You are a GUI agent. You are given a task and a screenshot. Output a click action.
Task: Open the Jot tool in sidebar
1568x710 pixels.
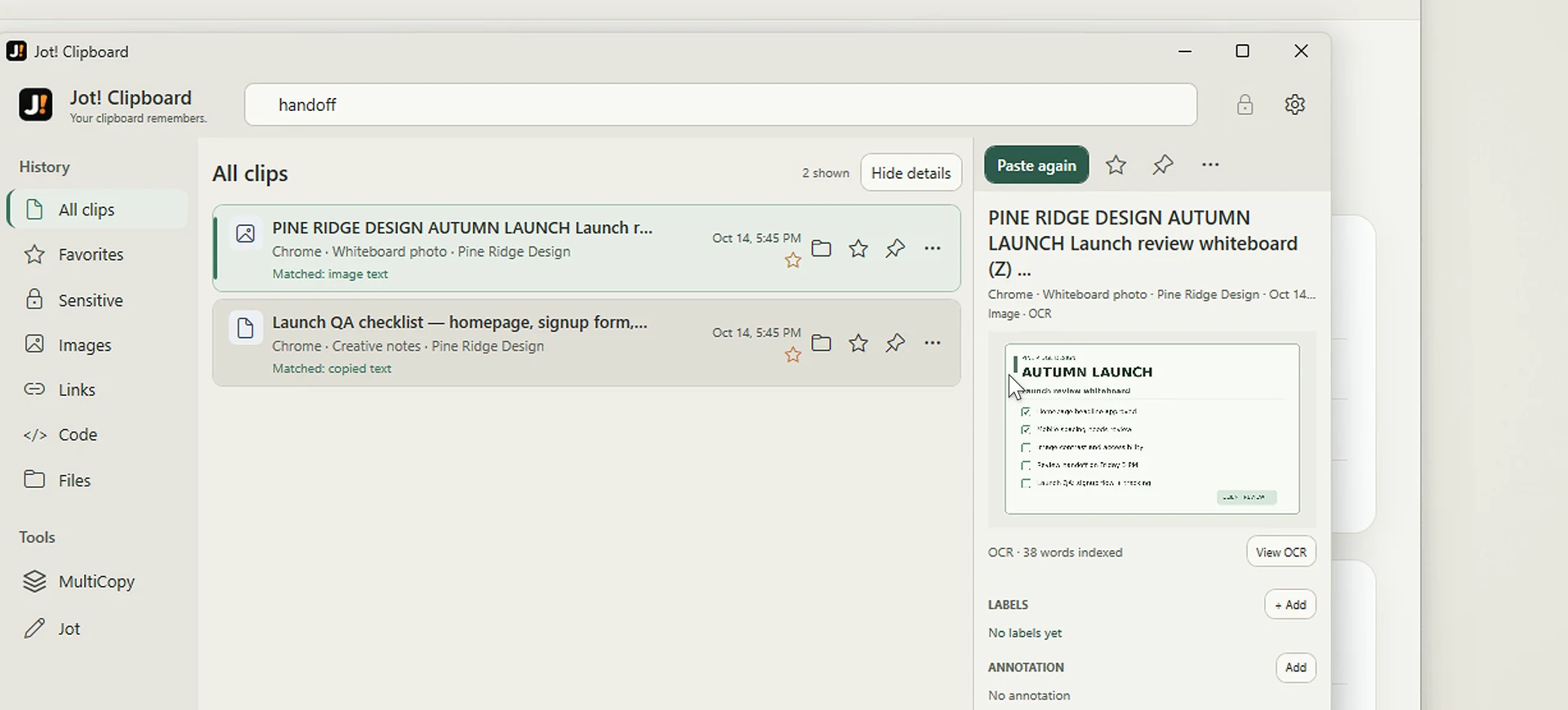pyautogui.click(x=98, y=628)
